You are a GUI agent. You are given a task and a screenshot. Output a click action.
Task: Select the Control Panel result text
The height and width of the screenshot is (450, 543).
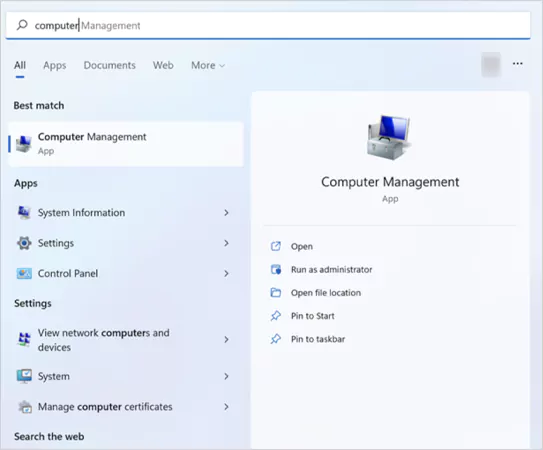(68, 273)
